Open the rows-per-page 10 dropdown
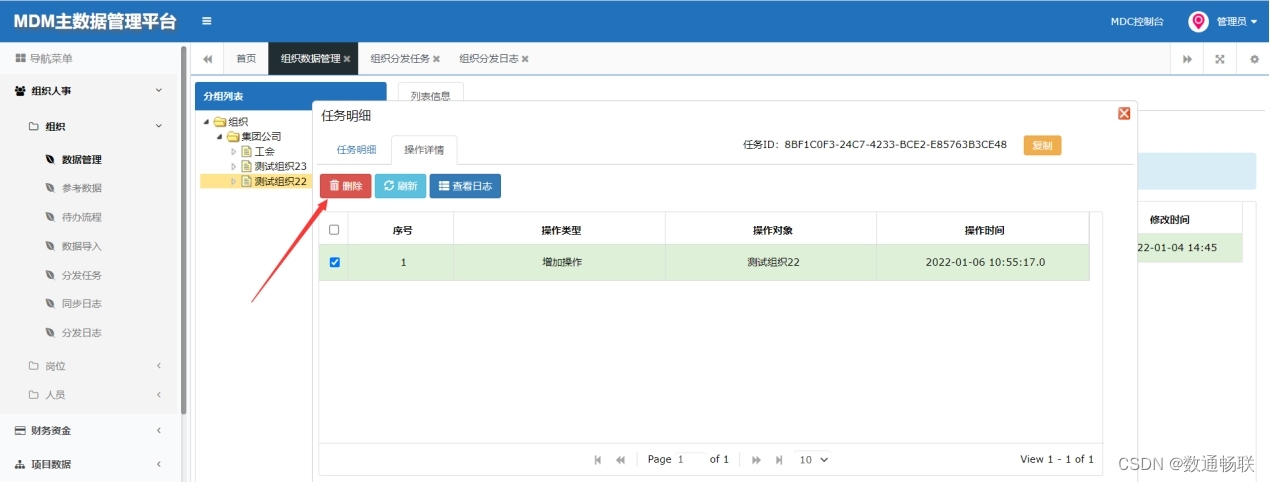 tap(813, 460)
